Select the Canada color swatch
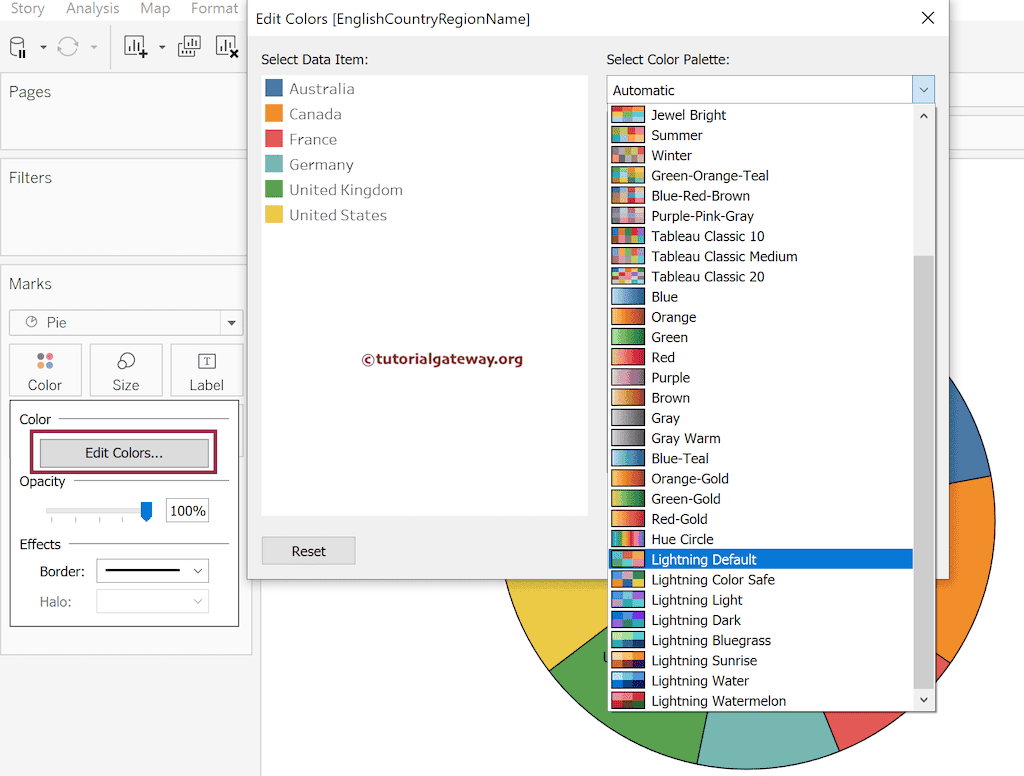Viewport: 1024px width, 776px height. 274,114
